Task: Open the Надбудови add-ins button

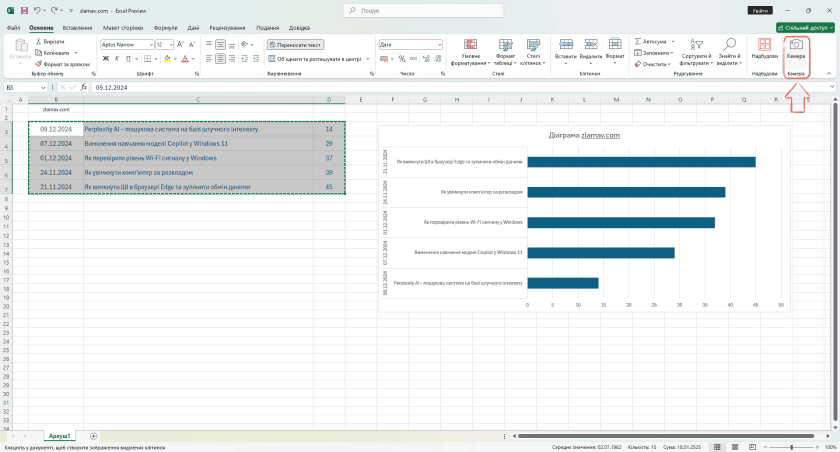Action: point(764,49)
